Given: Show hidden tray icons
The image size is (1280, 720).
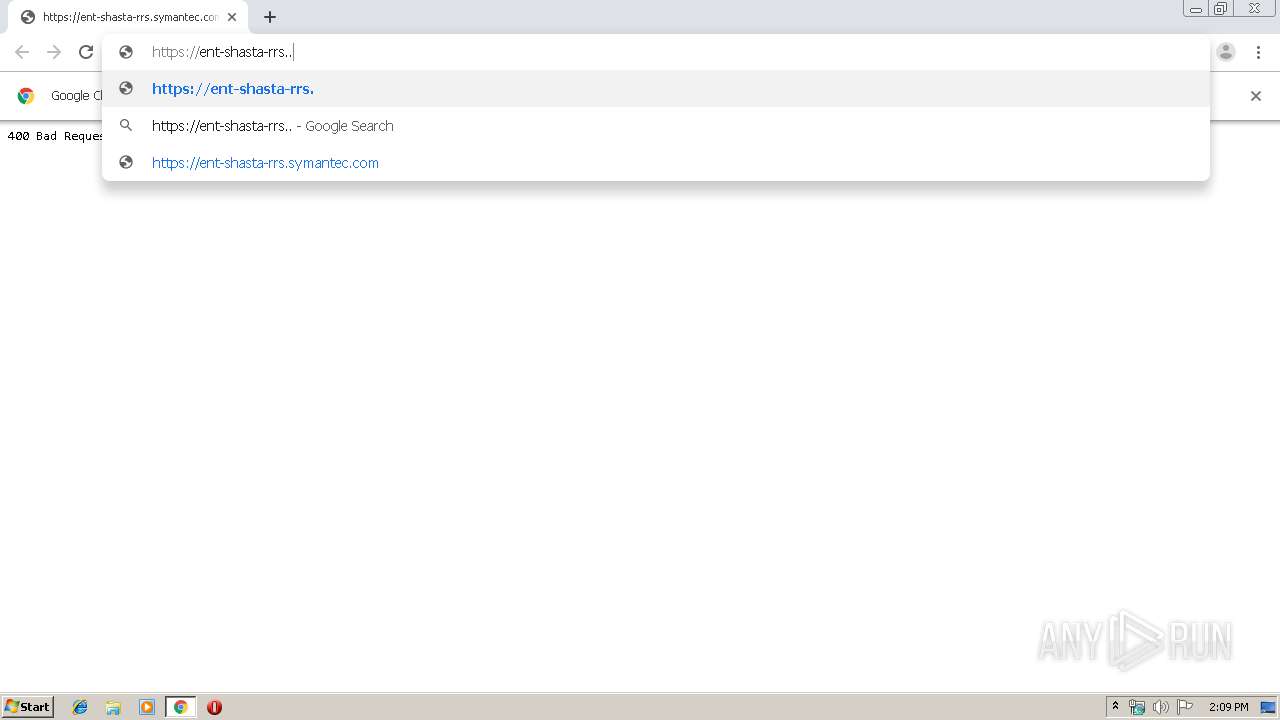Looking at the screenshot, I should click(x=1115, y=707).
